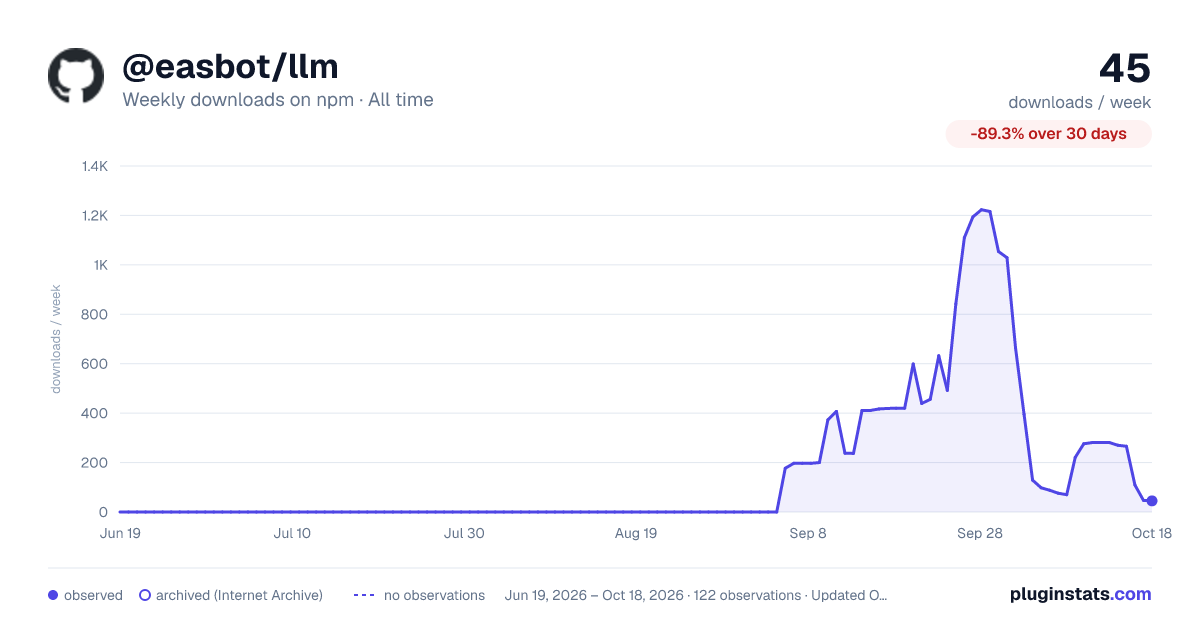Click the Aug 19 x-axis label
The image size is (1200, 630).
(636, 533)
